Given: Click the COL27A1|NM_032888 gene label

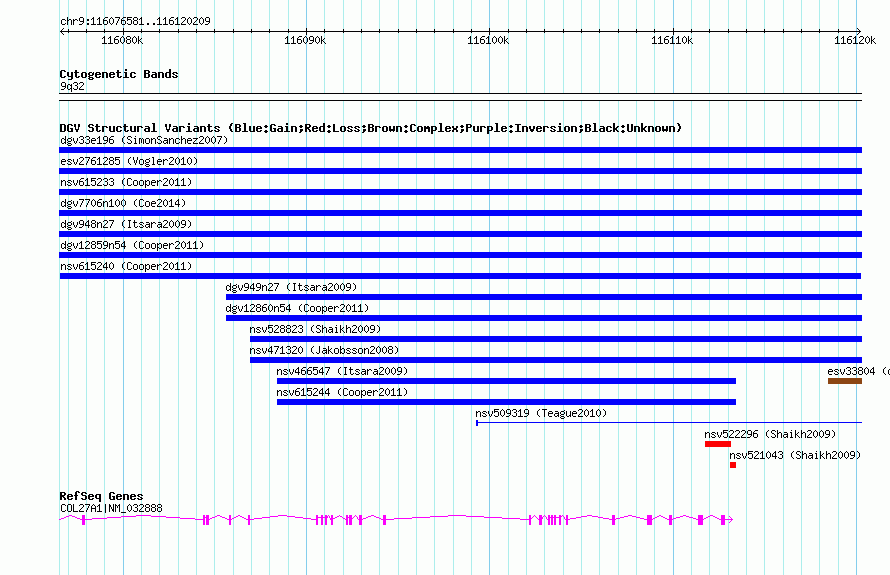Looking at the screenshot, I should 111,509.
